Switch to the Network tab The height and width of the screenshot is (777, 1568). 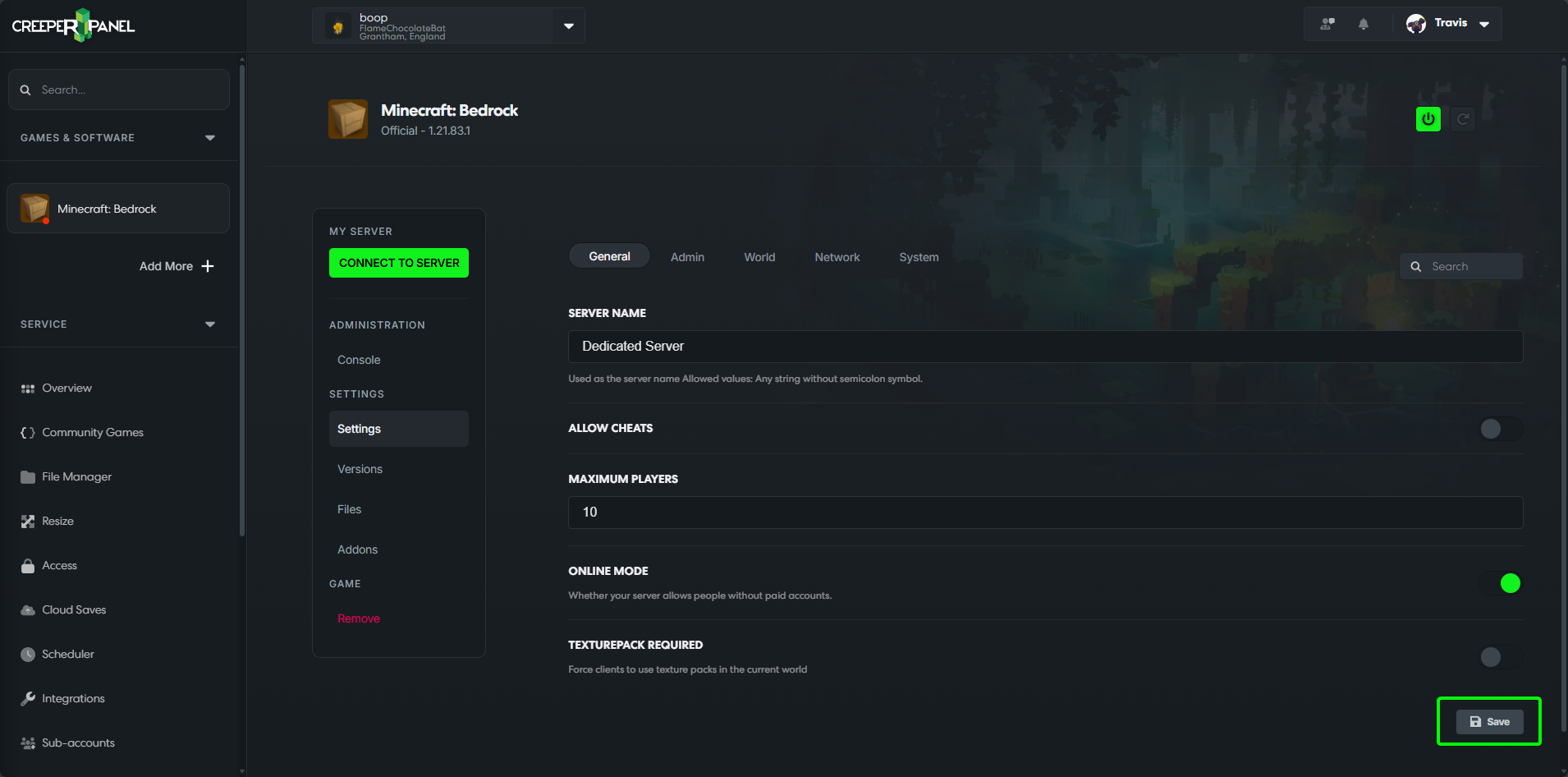tap(837, 256)
